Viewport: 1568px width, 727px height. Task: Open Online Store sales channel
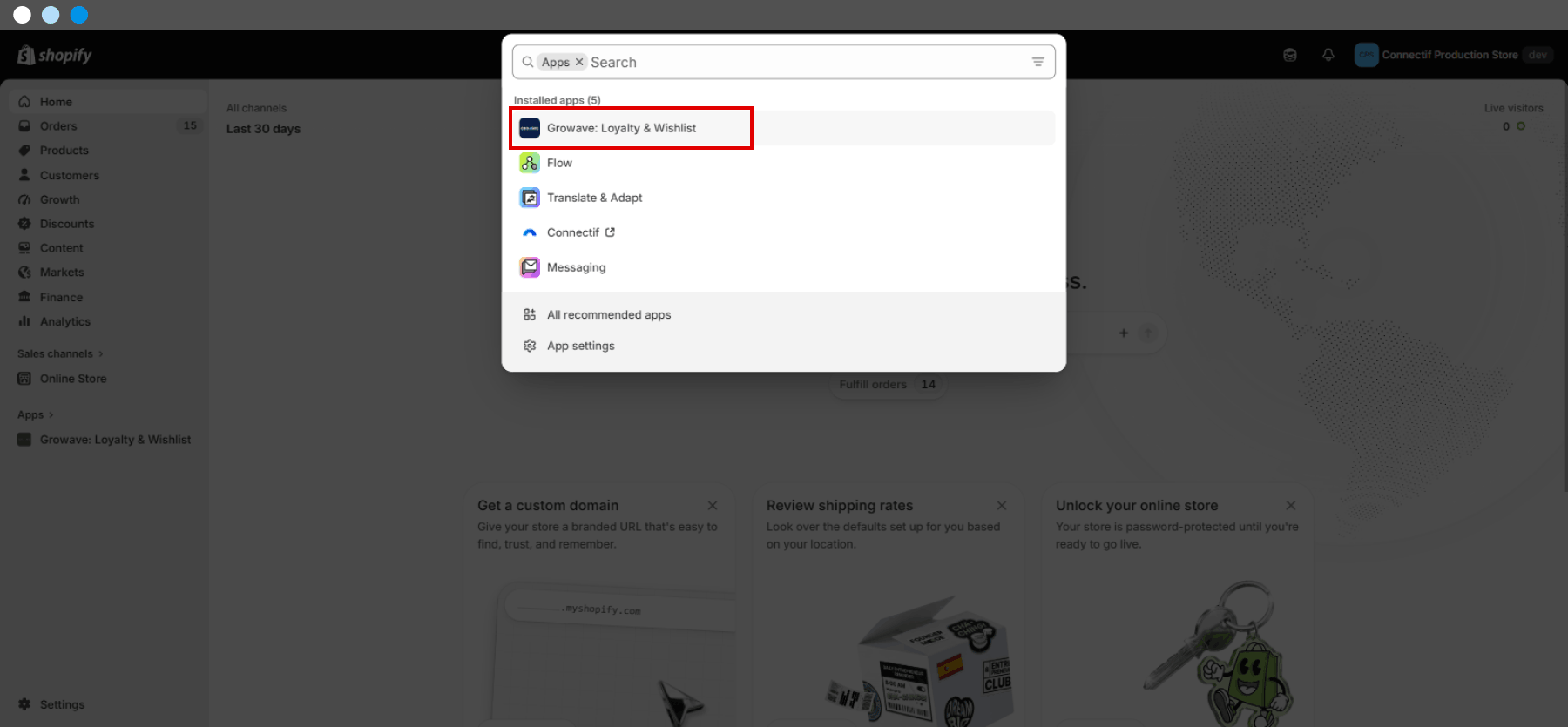(108, 379)
